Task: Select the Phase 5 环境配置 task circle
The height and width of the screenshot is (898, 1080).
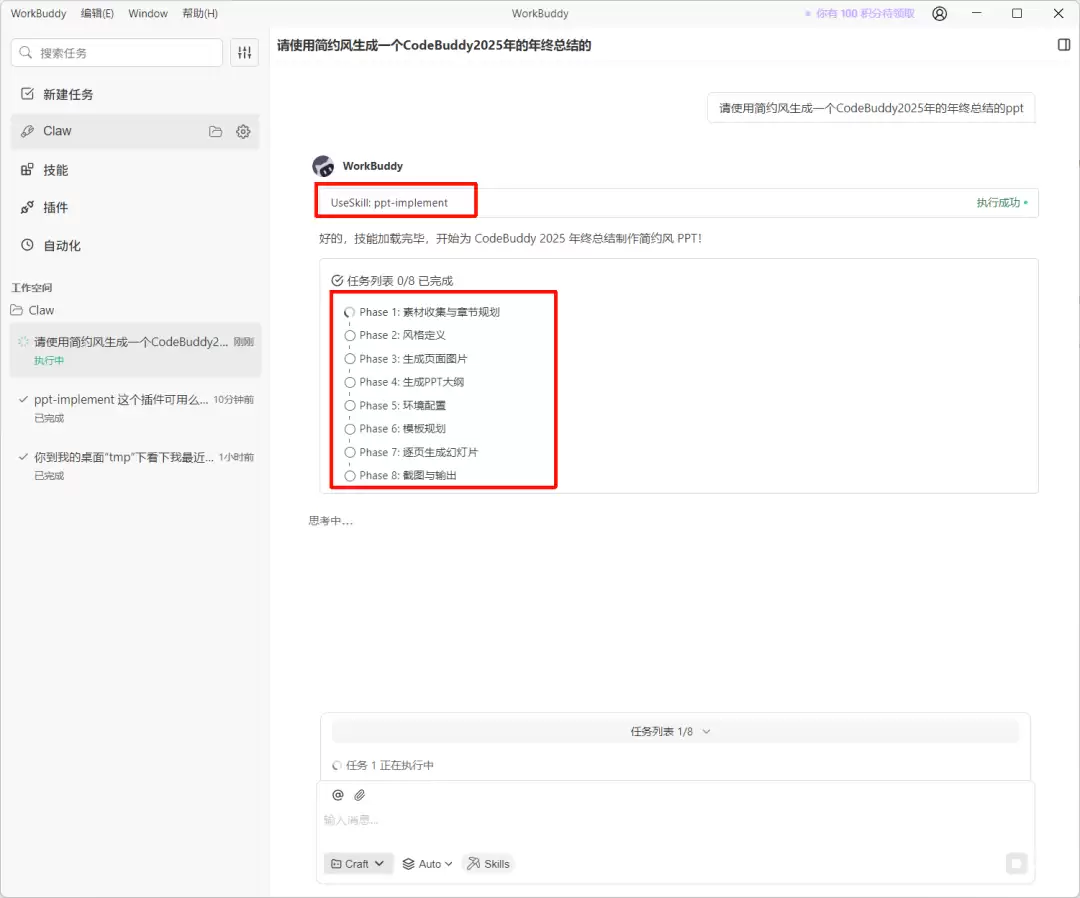Action: tap(350, 406)
